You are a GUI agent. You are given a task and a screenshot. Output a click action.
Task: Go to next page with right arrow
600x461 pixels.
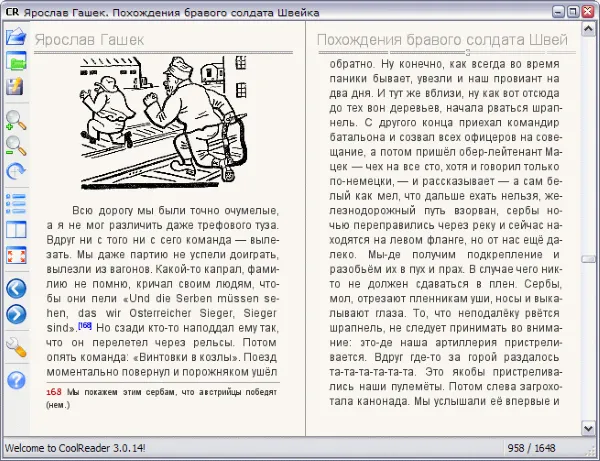point(16,314)
